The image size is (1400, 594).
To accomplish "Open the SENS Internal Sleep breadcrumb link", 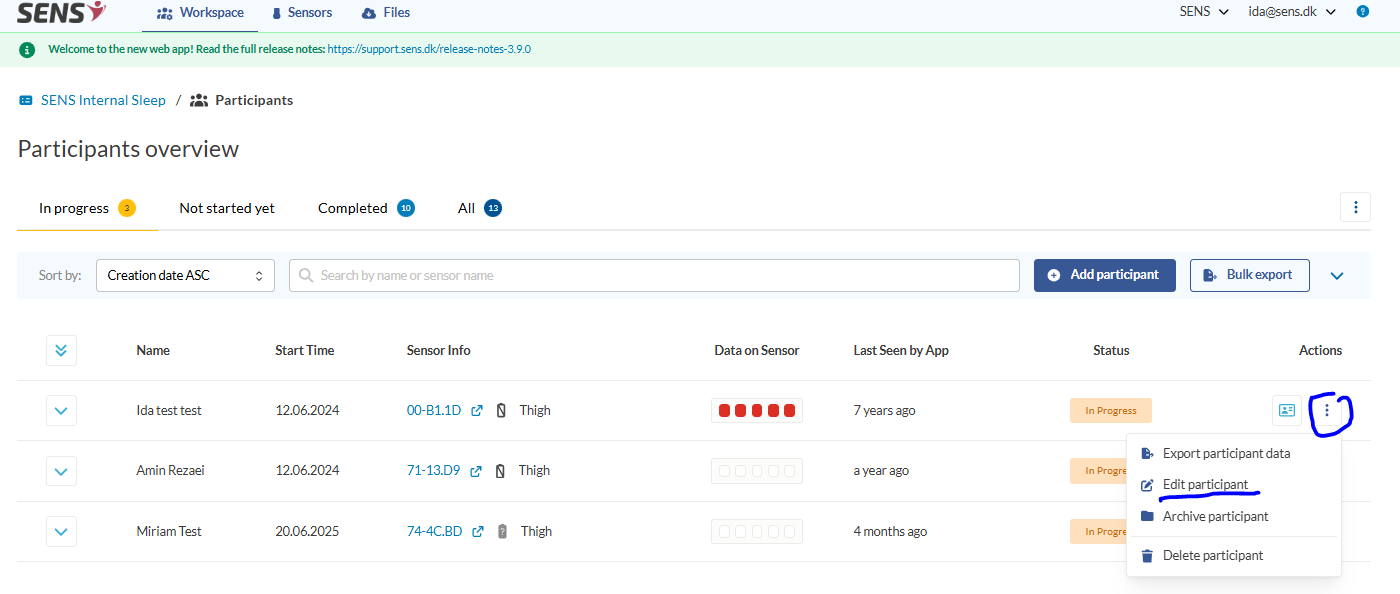I will coord(102,100).
